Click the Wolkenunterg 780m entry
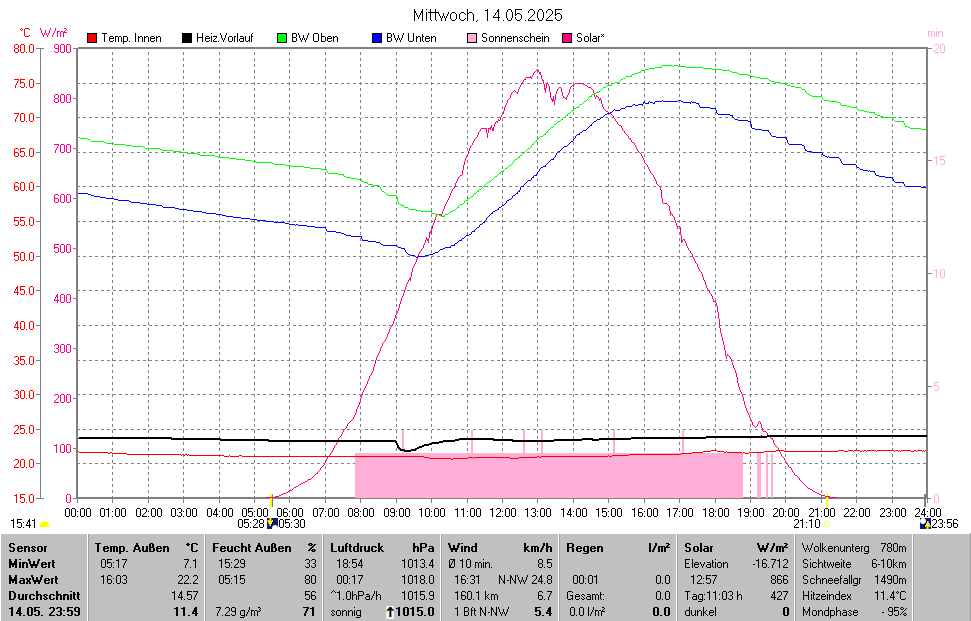This screenshot has height=621, width=971. pos(854,548)
